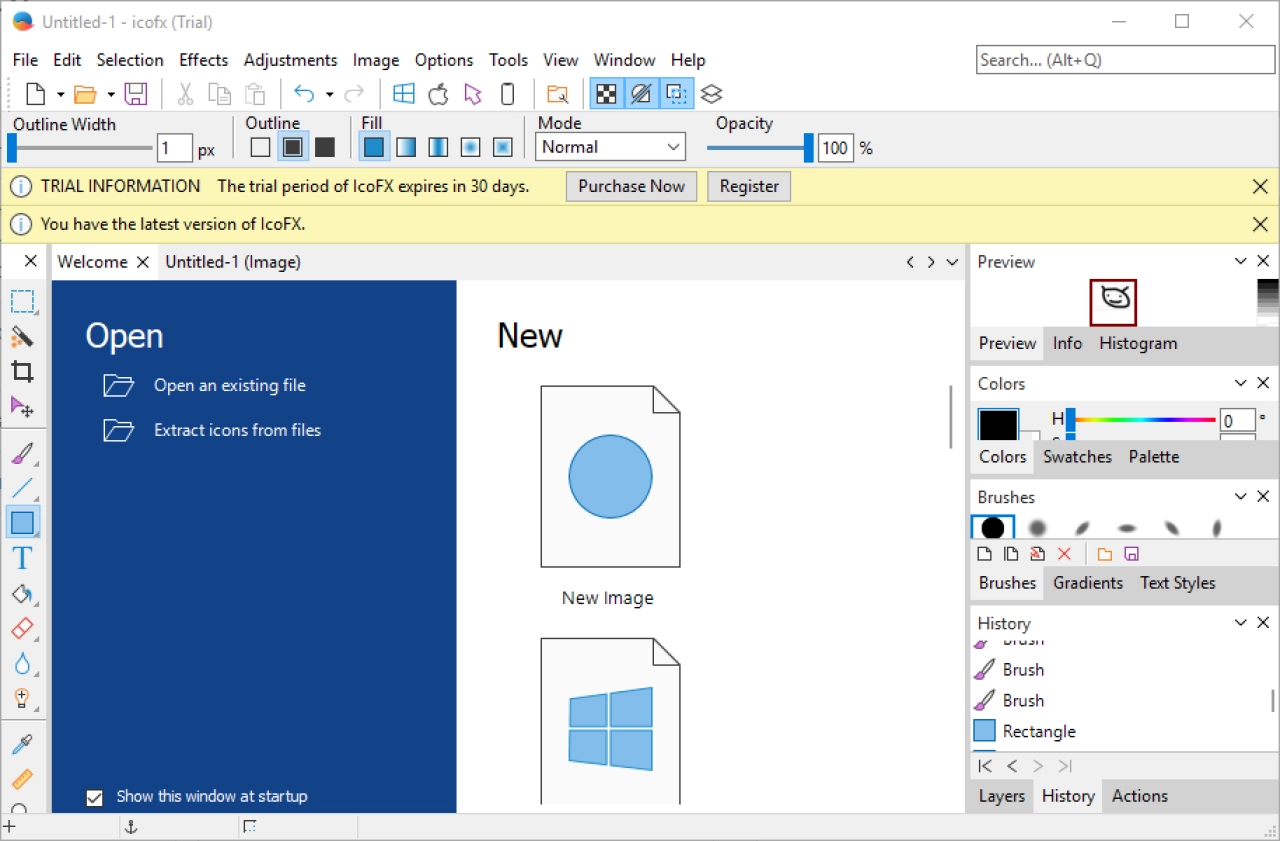This screenshot has height=841, width=1280.
Task: Click the mobile phone icon in toolbar
Action: [x=508, y=94]
